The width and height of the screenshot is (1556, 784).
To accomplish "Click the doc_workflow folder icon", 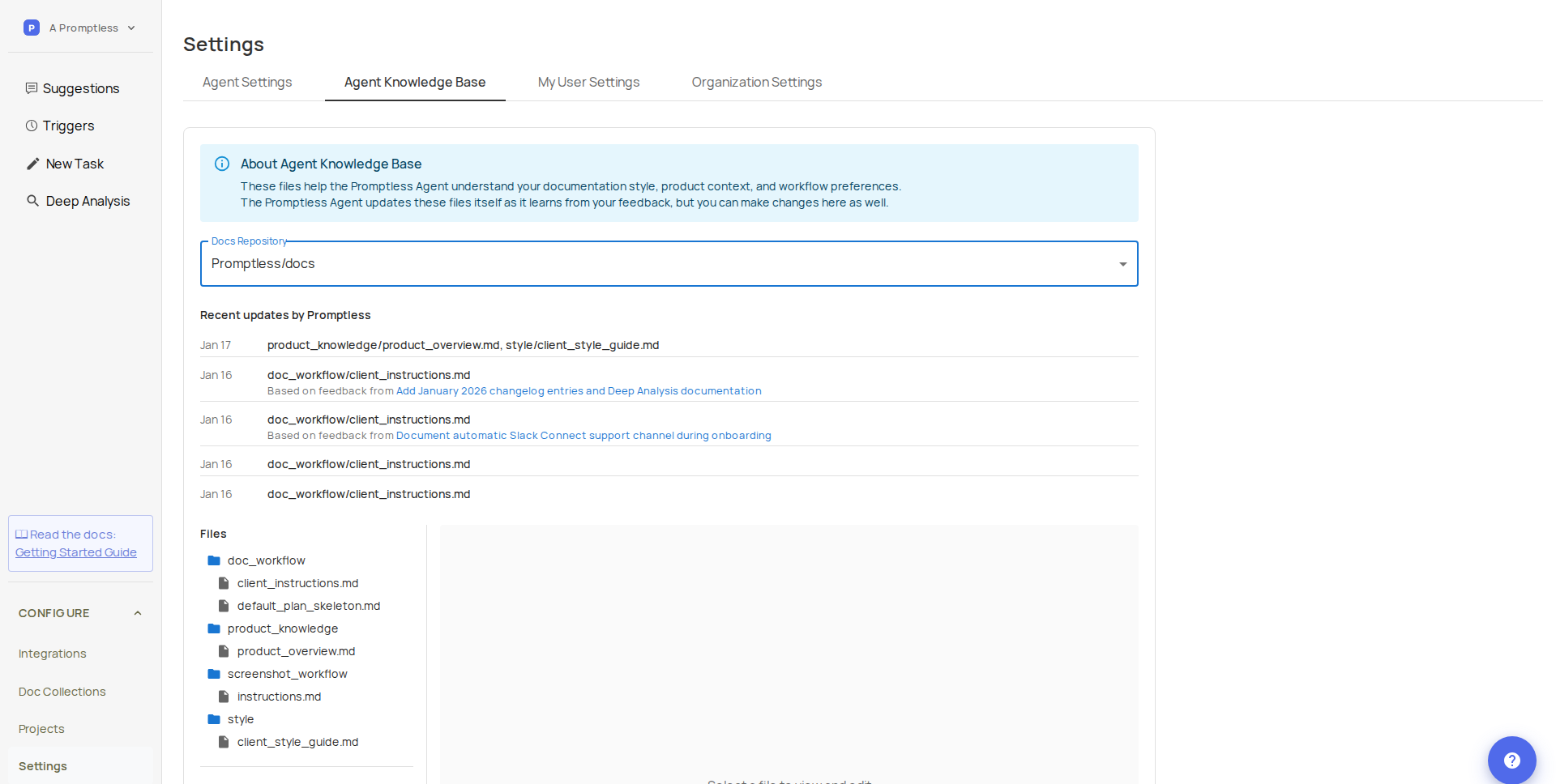I will pos(215,560).
